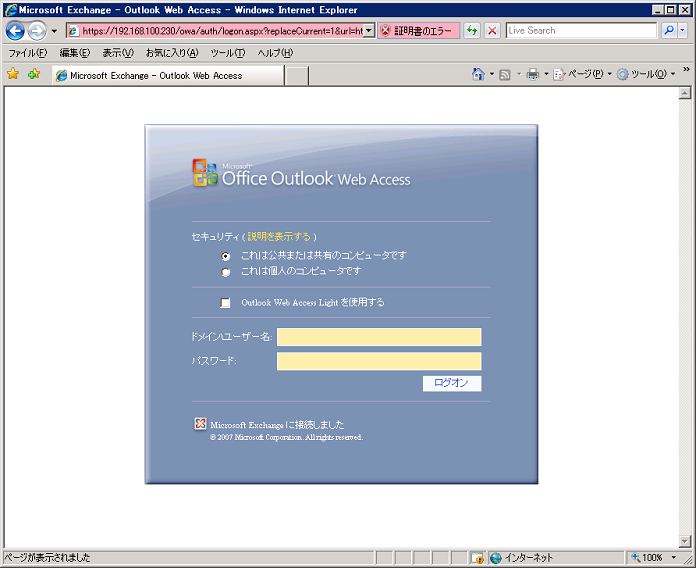Go back with the browser Back arrow
This screenshot has height=568, width=696.
15,31
